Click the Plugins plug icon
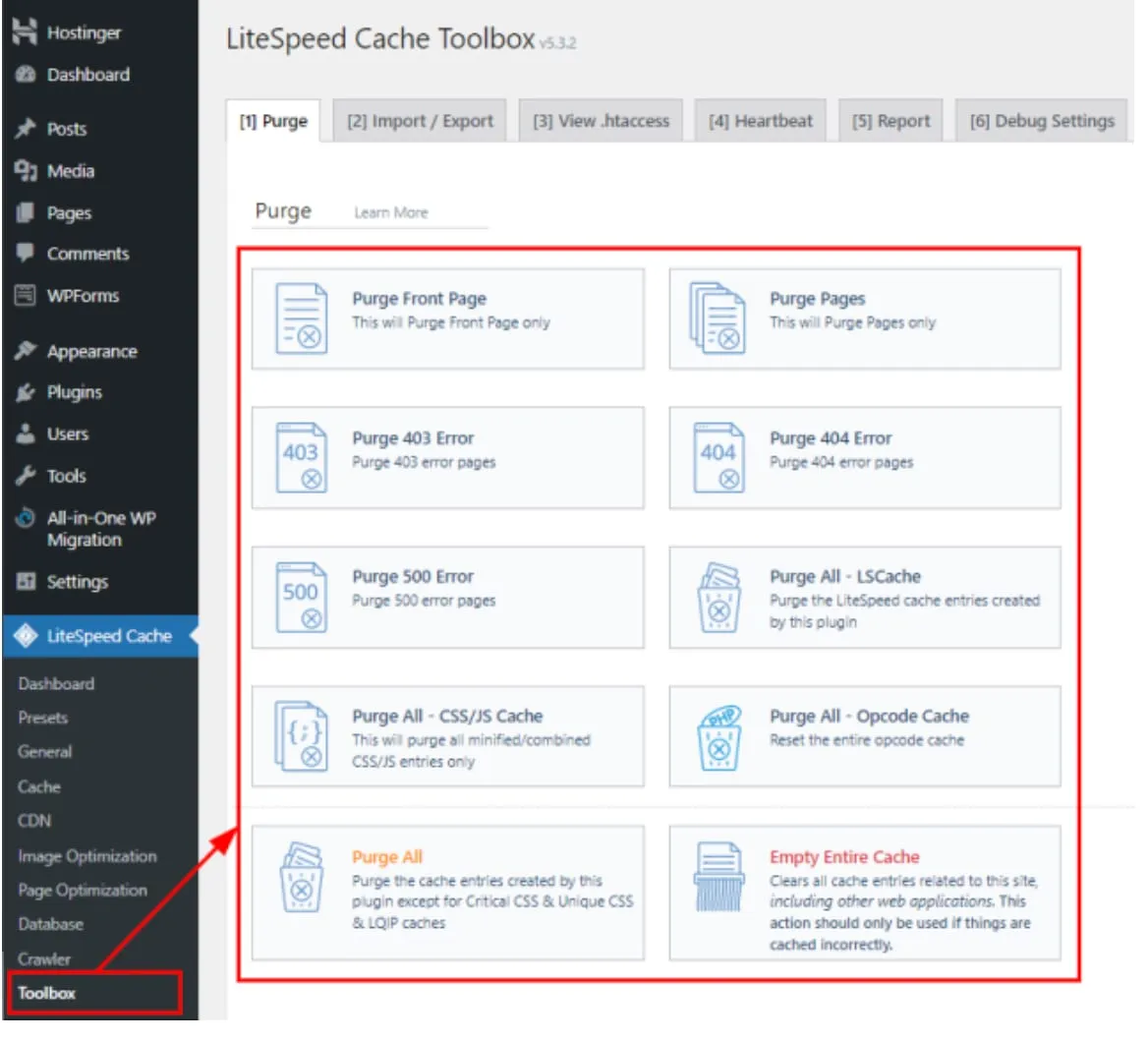 (25, 392)
